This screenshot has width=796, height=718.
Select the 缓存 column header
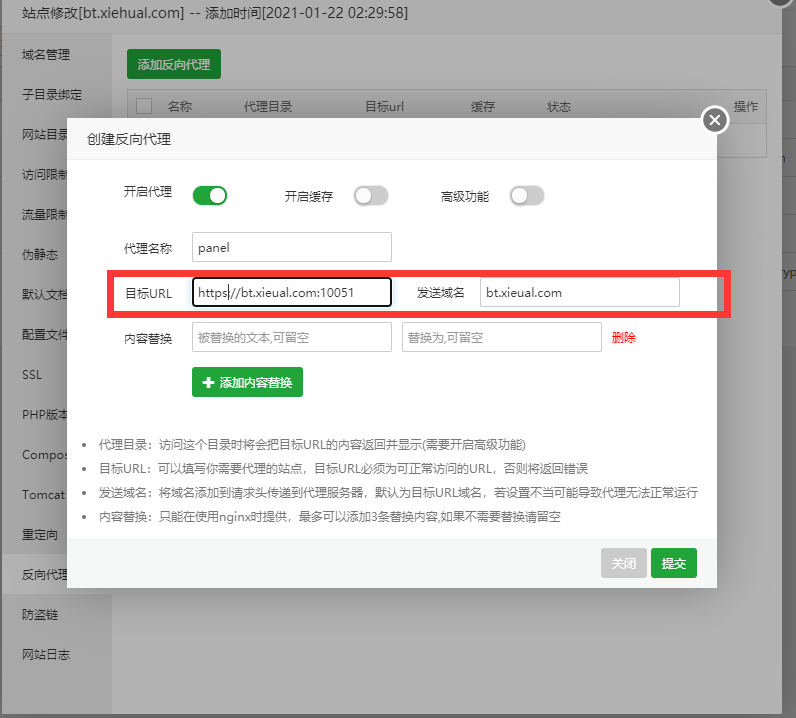click(x=483, y=107)
